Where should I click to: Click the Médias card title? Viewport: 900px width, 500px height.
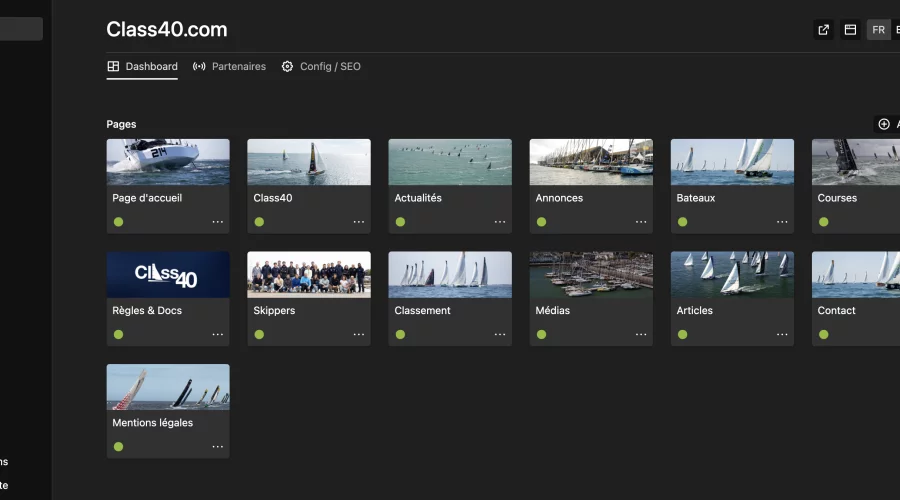[553, 311]
